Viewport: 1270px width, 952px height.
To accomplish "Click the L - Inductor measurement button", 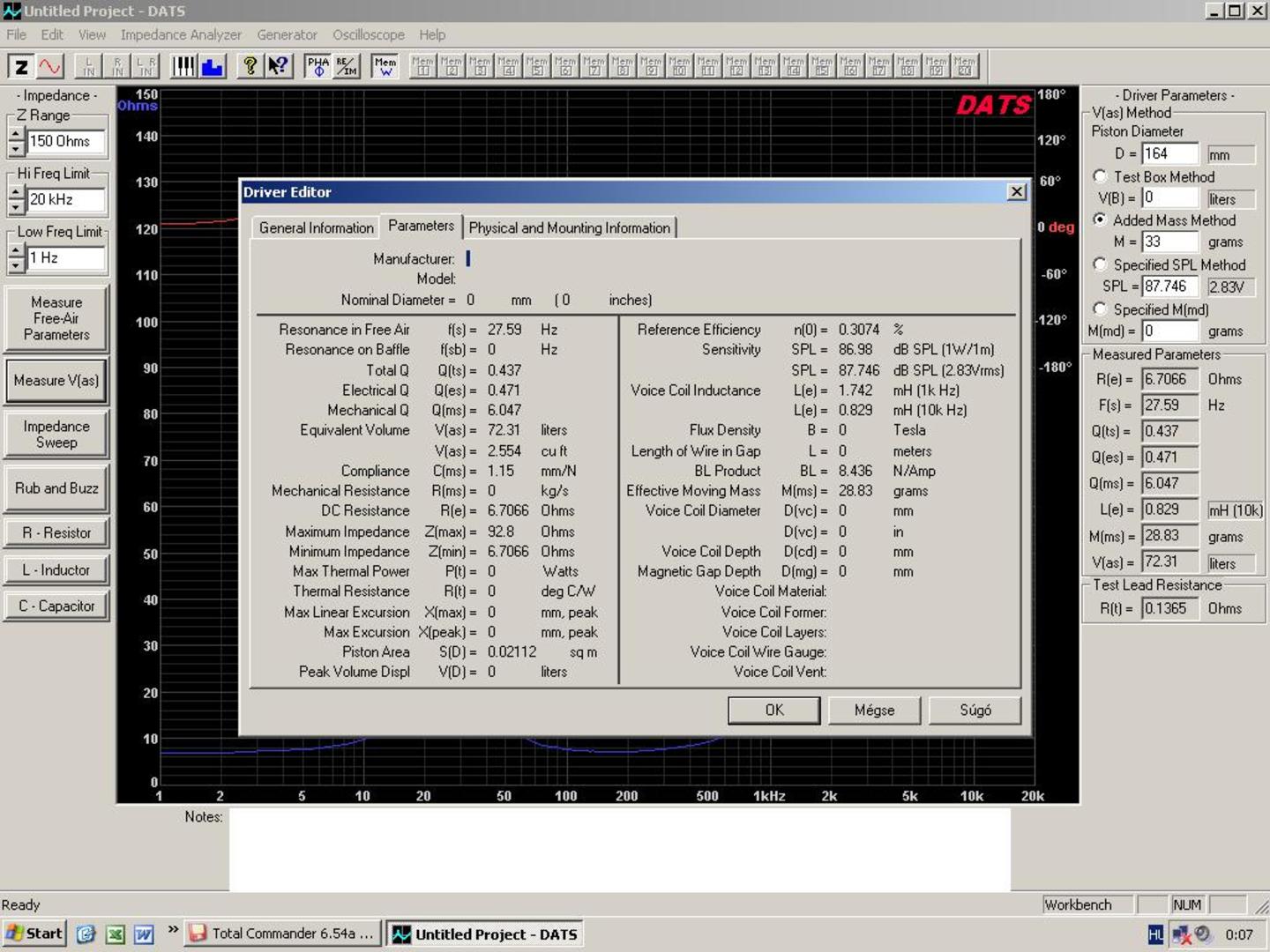I will (56, 569).
